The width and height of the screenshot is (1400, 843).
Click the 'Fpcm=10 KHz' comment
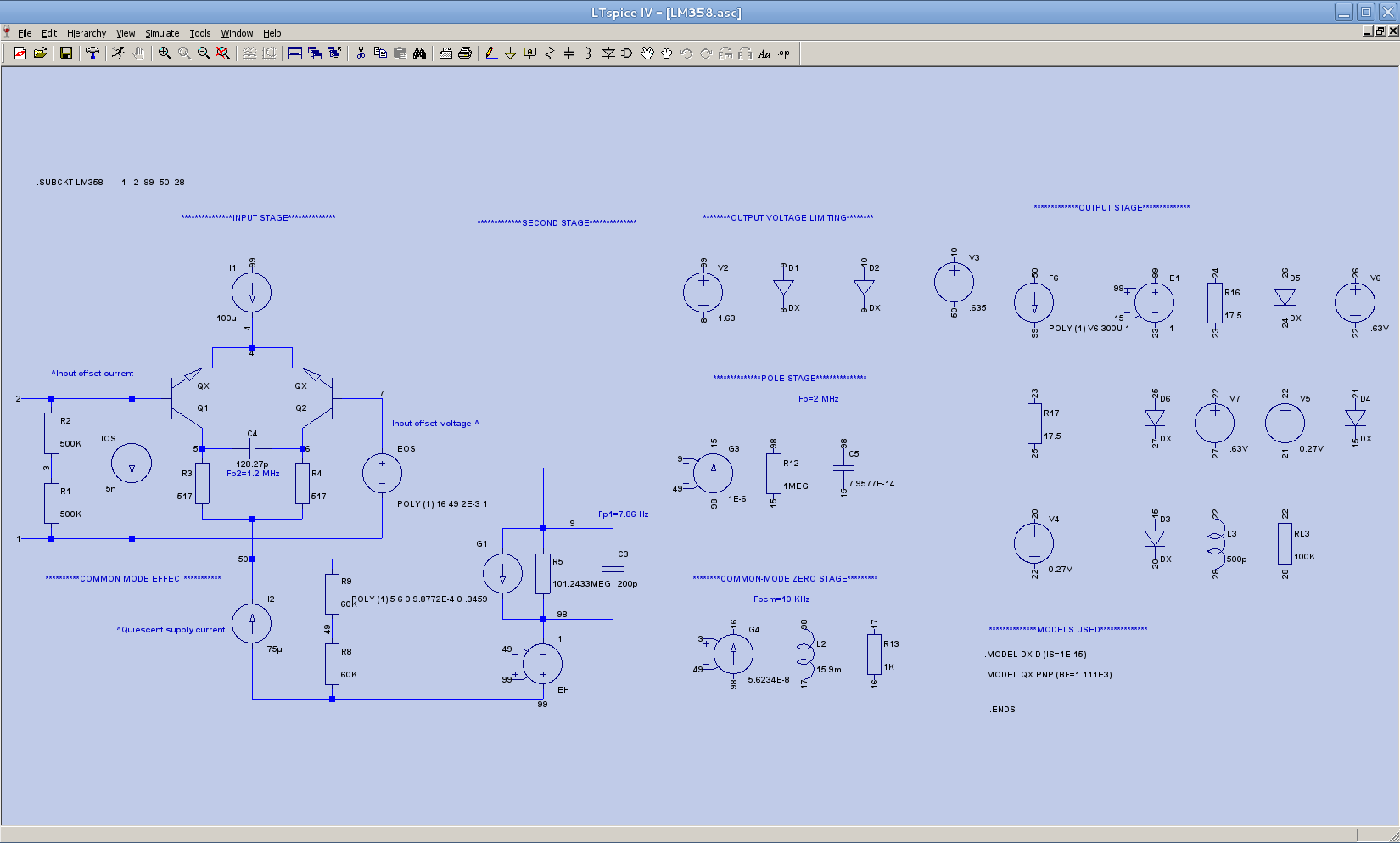click(x=781, y=599)
